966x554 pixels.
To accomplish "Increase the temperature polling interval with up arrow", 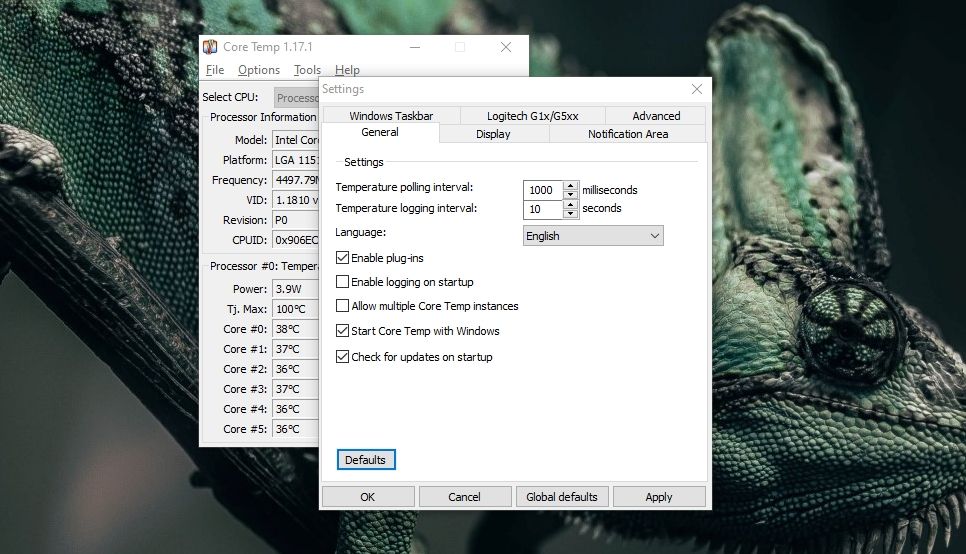I will 571,186.
